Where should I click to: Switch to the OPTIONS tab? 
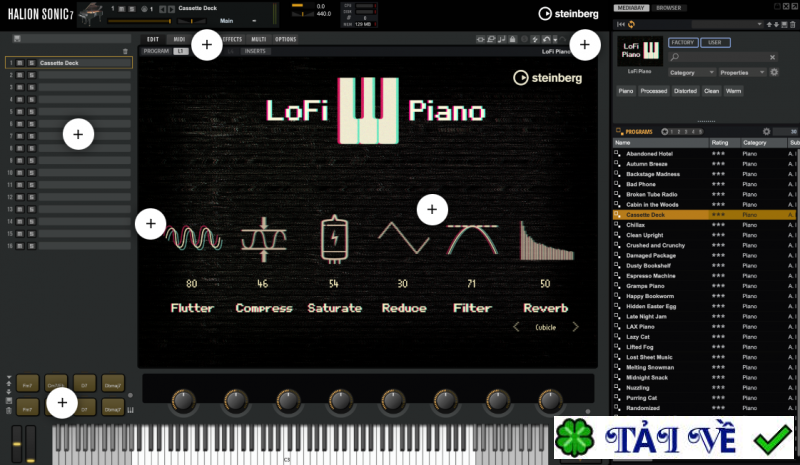286,39
